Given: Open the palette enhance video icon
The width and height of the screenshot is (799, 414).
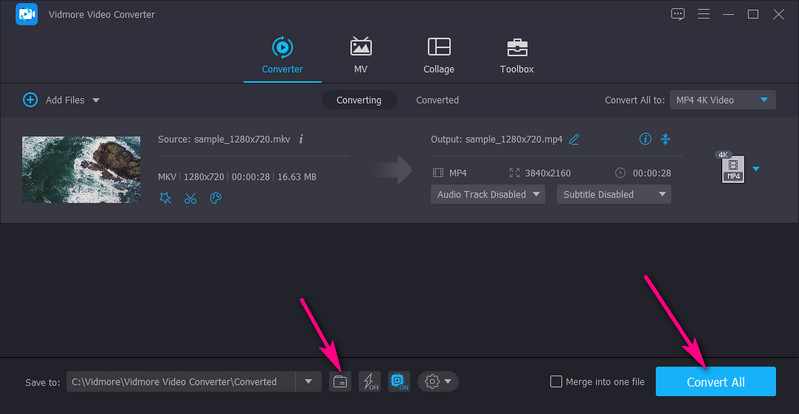Looking at the screenshot, I should [214, 198].
